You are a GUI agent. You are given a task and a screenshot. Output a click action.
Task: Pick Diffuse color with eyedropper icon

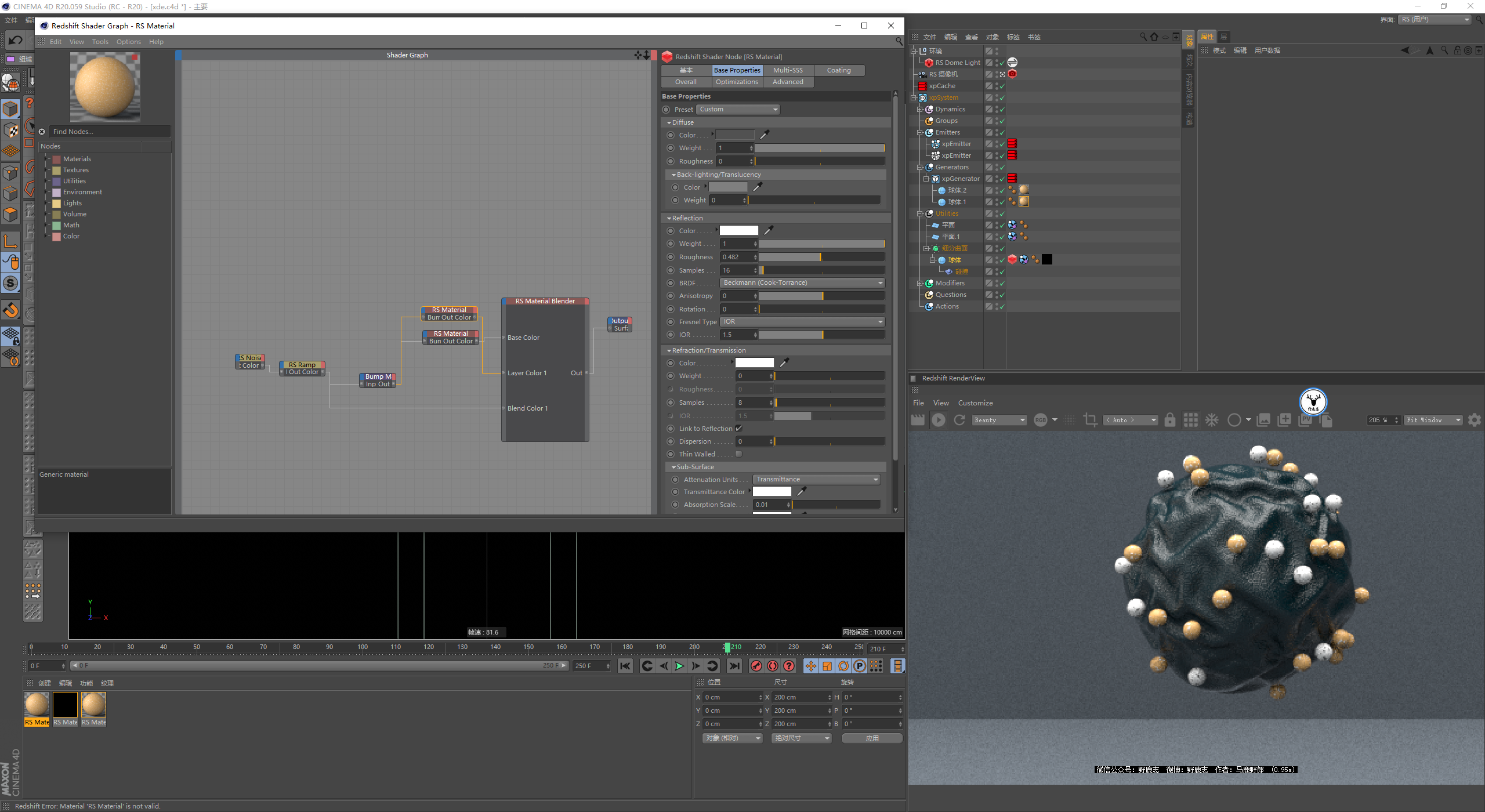(x=765, y=135)
